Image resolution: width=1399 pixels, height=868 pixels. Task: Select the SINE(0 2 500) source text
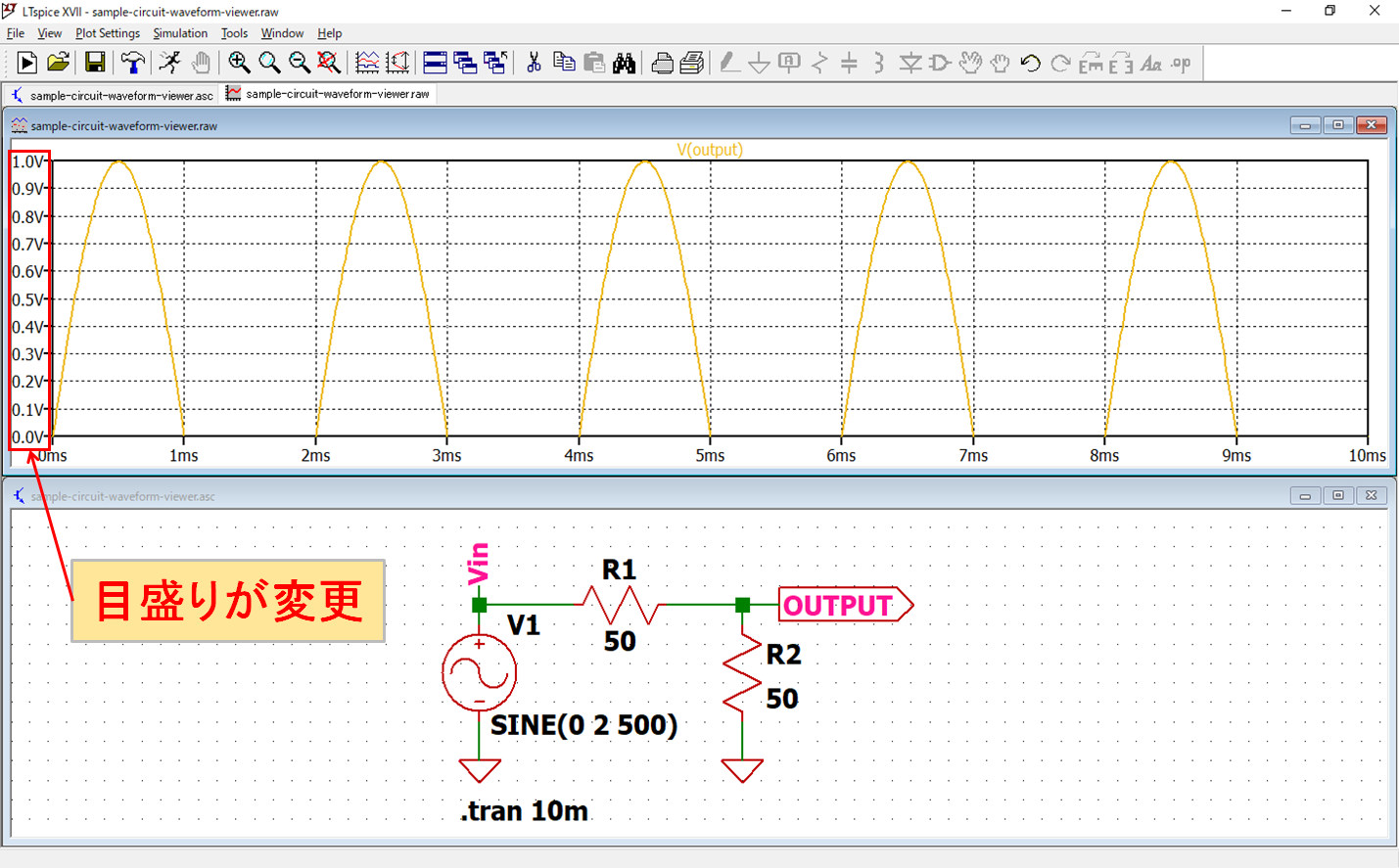[x=583, y=725]
